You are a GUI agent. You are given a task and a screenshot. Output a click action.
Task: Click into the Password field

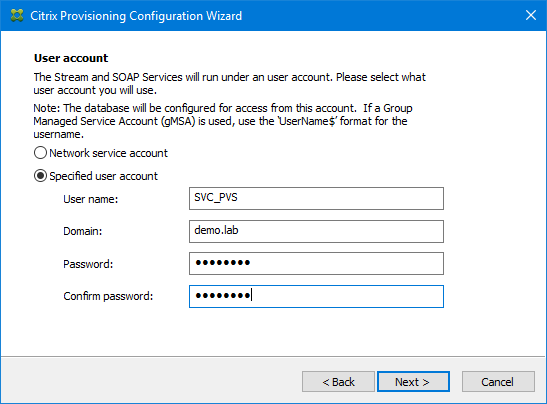[x=316, y=263]
